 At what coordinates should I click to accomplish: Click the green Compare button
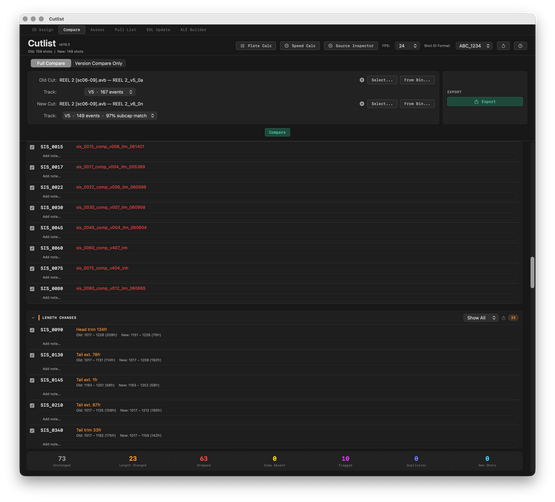[x=277, y=132]
